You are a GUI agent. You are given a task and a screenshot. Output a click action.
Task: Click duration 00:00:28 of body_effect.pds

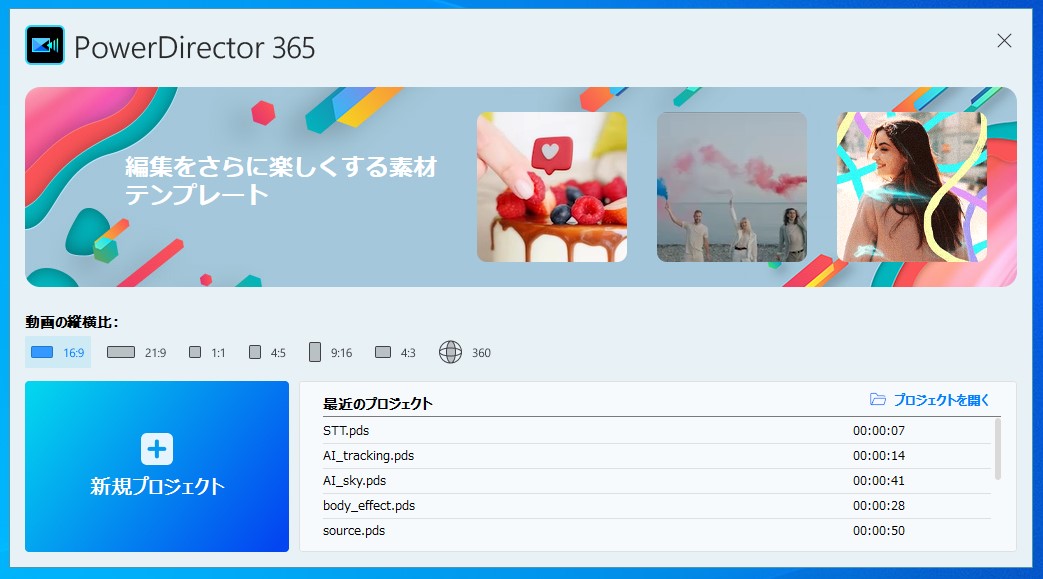coord(879,506)
